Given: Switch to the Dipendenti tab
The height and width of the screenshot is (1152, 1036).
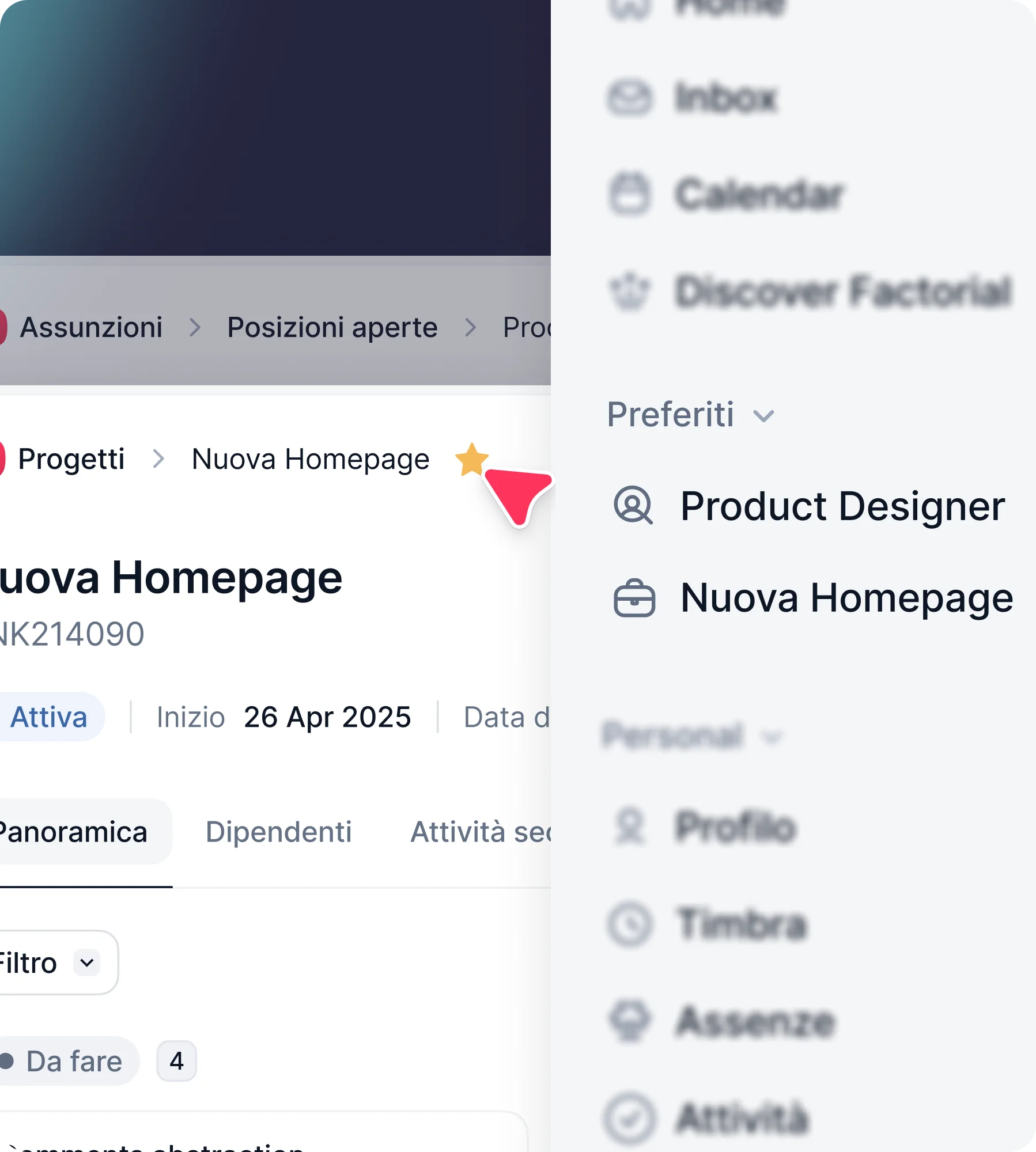Looking at the screenshot, I should (x=278, y=832).
